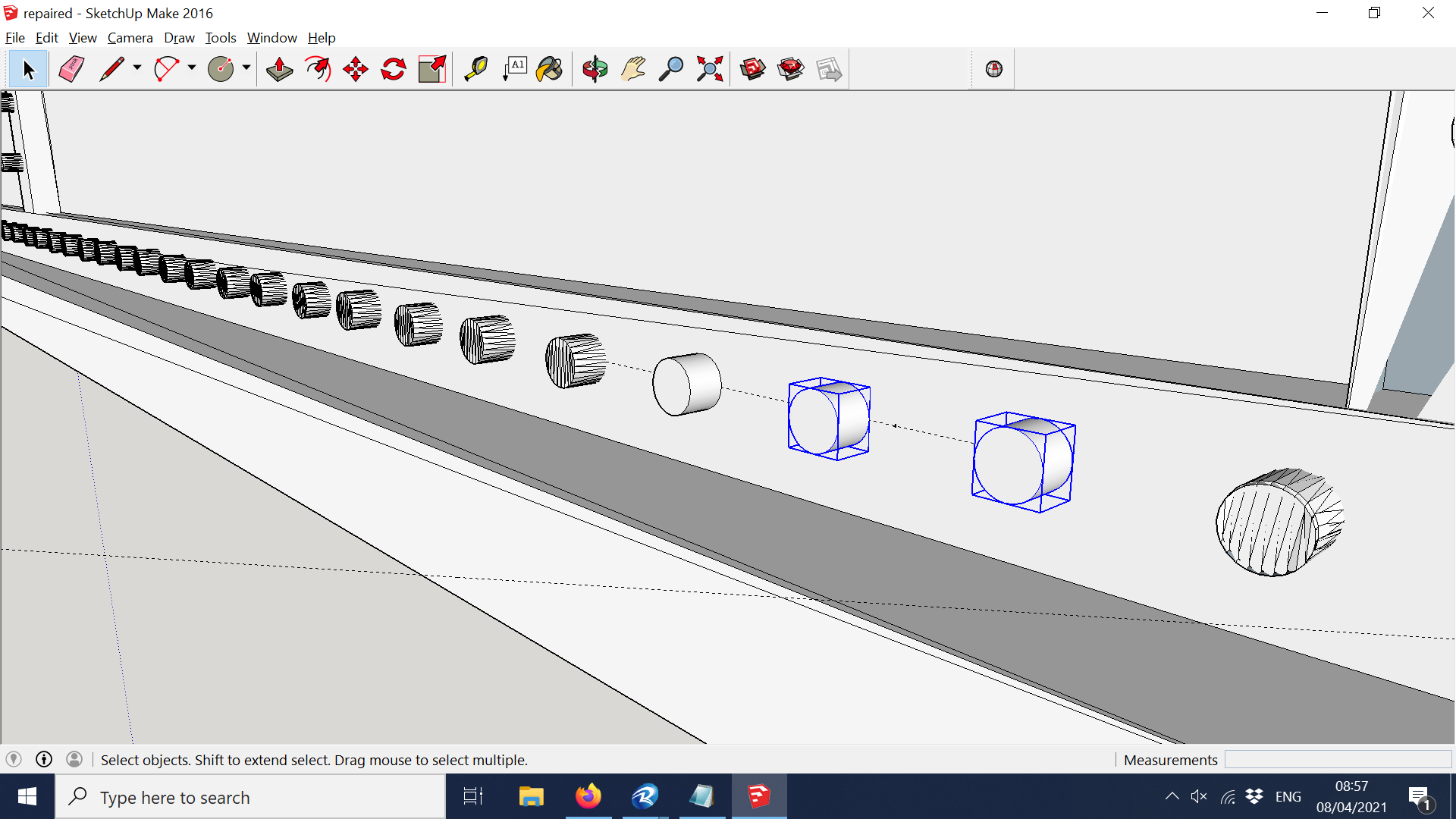Select the Tape Measure tool
1456x819 pixels.
[x=475, y=68]
